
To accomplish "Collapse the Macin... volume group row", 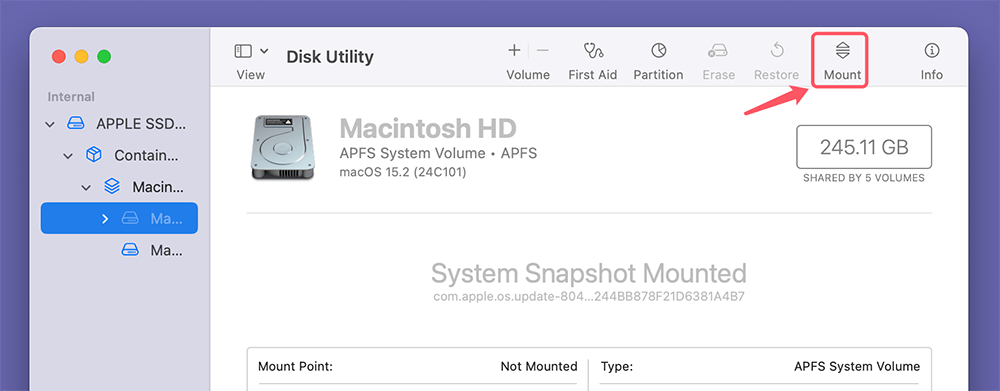I will pos(86,187).
